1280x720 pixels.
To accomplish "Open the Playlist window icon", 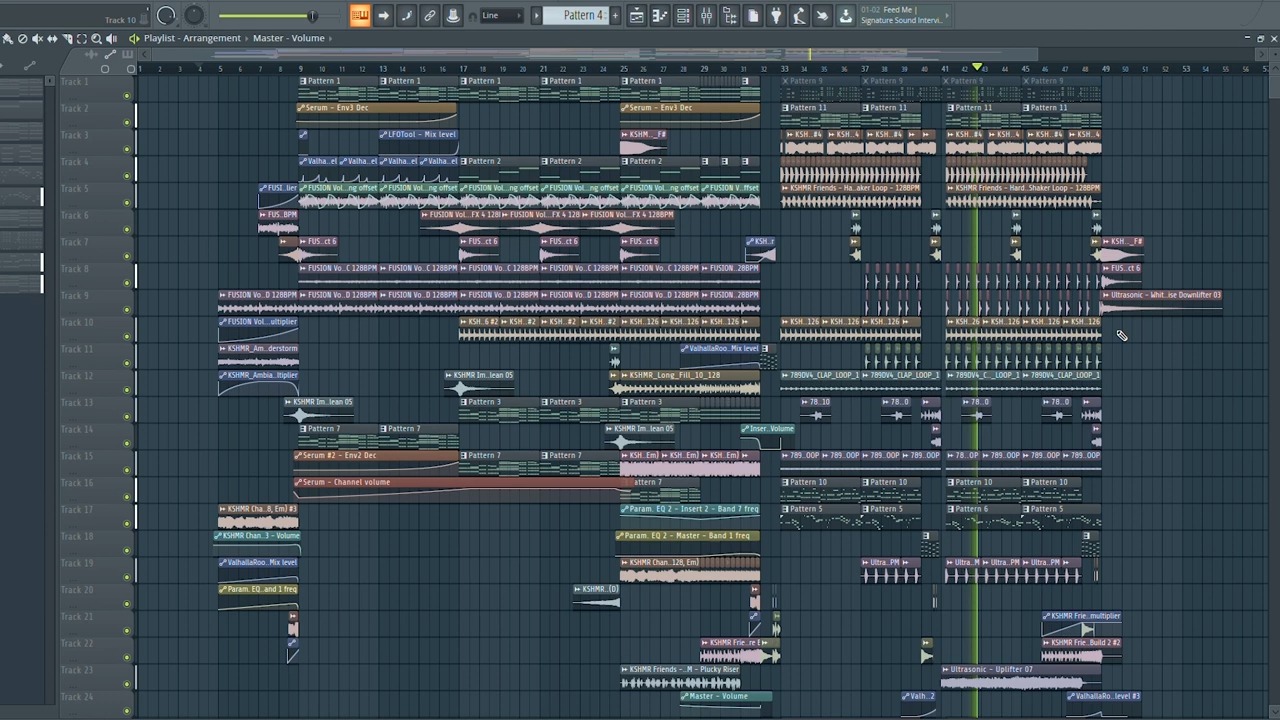I will coord(636,15).
